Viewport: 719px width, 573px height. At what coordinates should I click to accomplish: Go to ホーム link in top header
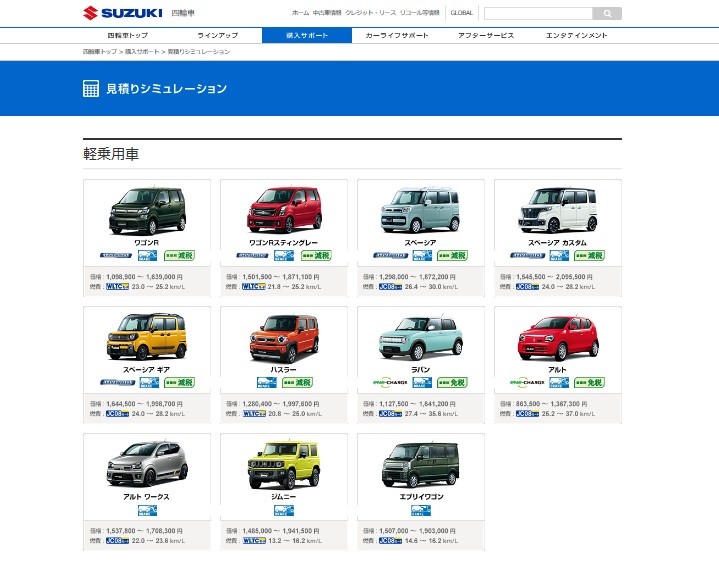coord(300,13)
